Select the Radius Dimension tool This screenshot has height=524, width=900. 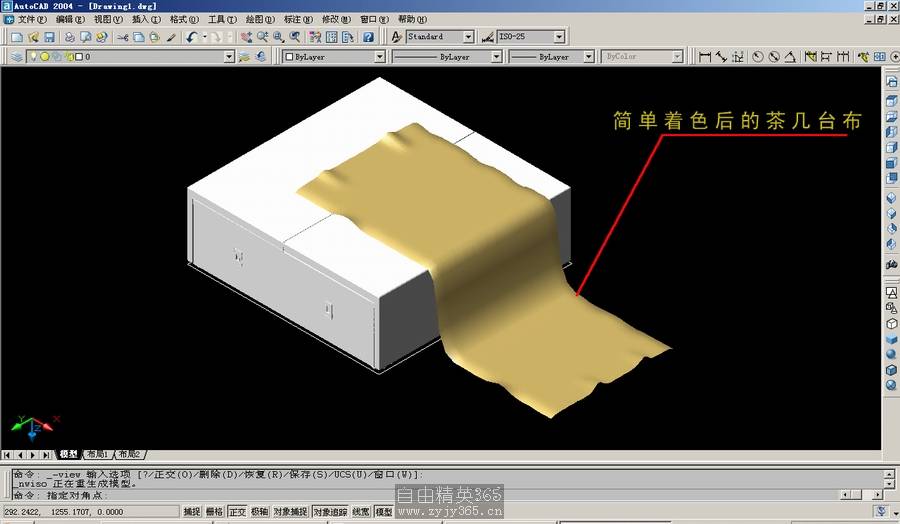point(757,57)
